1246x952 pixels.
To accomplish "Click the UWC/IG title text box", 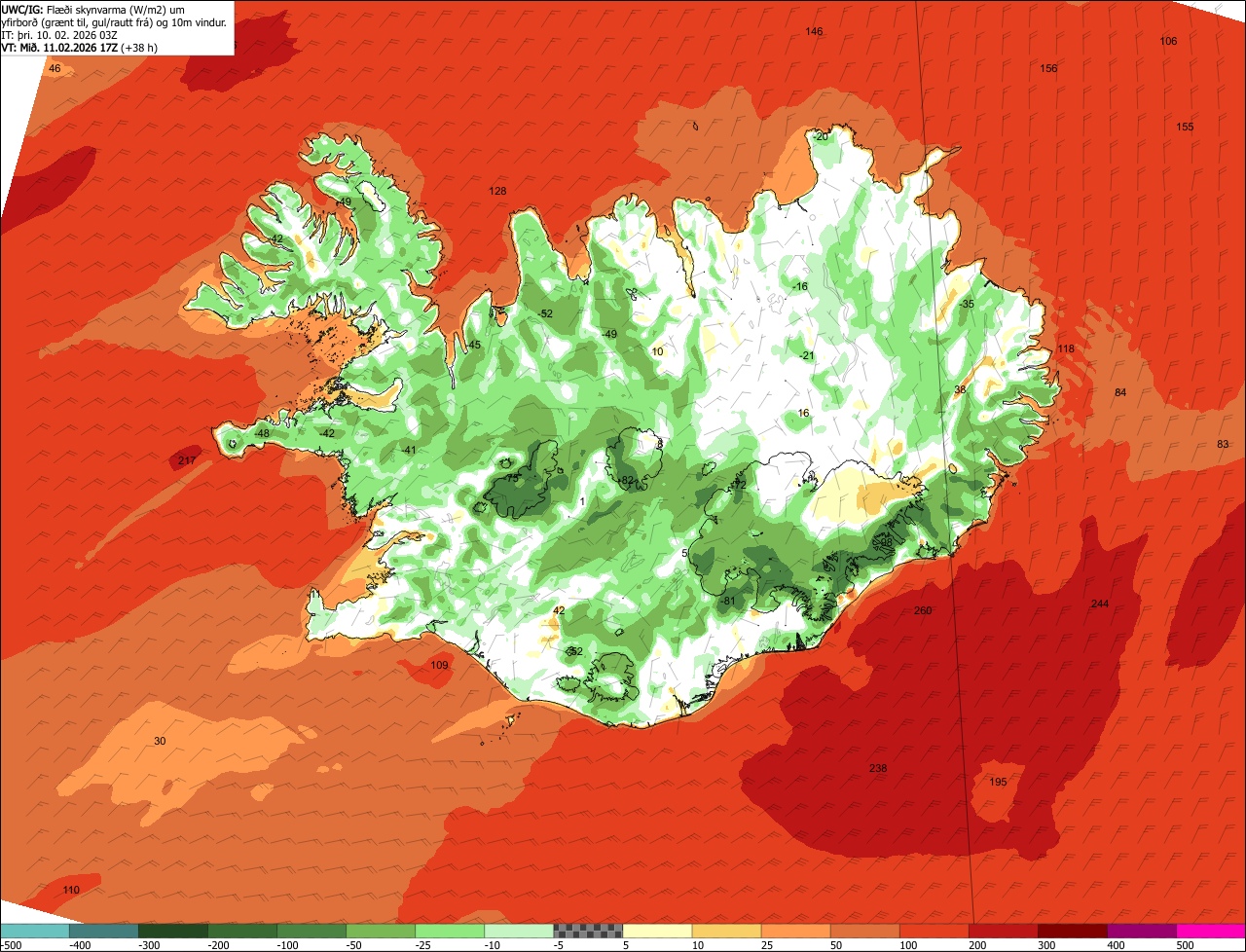I will pyautogui.click(x=117, y=27).
